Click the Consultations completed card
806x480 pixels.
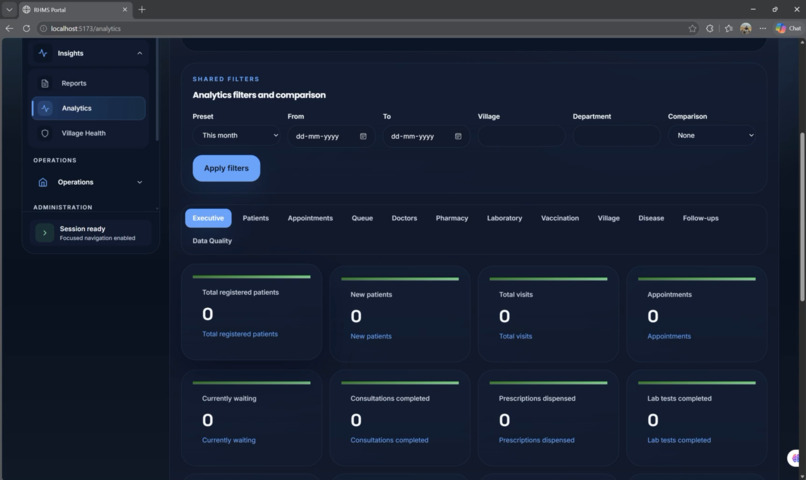pyautogui.click(x=400, y=418)
